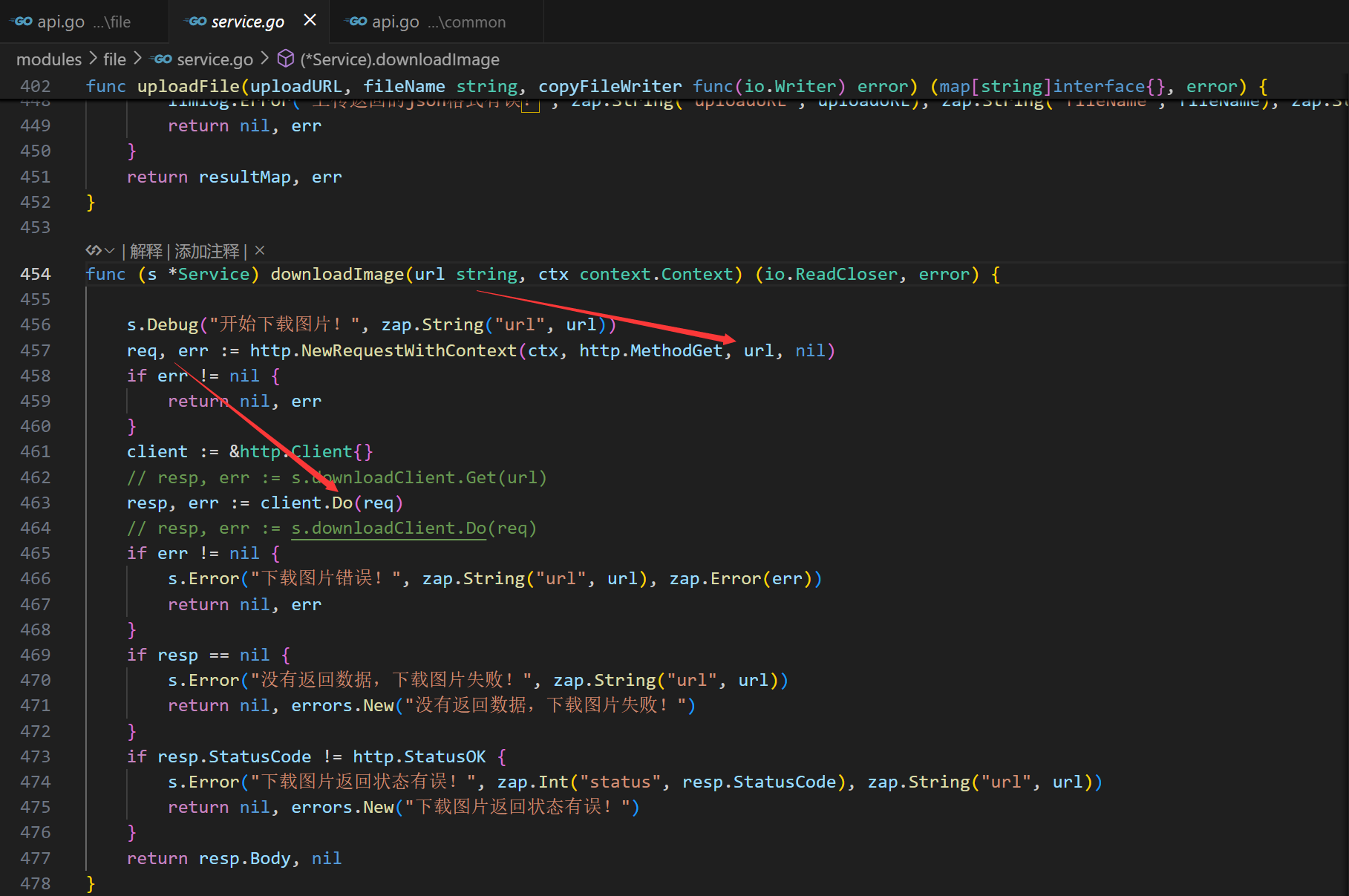
Task: Click the Go icon in breadcrumb path
Action: [161, 59]
